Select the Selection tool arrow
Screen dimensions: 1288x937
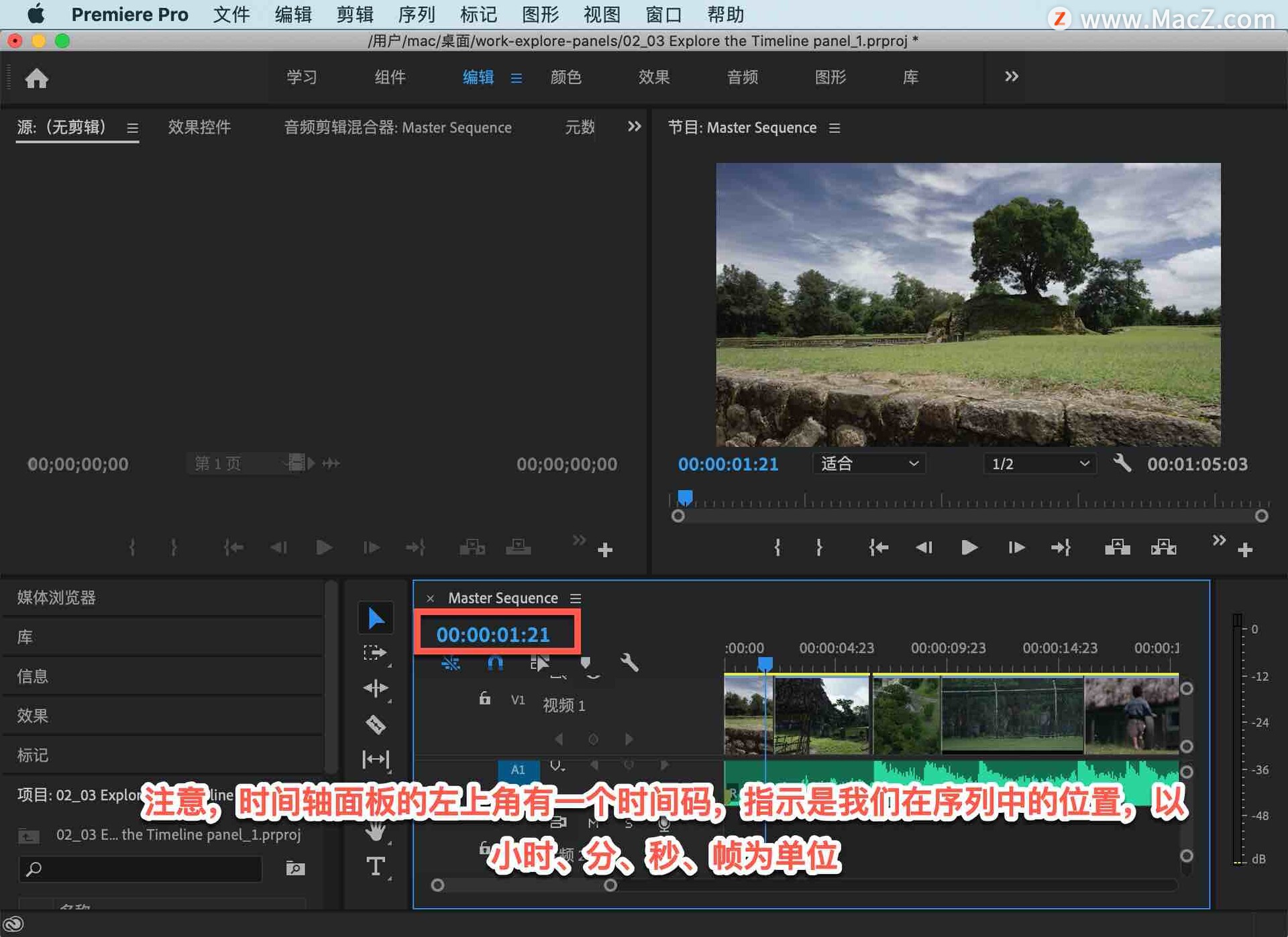pyautogui.click(x=376, y=618)
